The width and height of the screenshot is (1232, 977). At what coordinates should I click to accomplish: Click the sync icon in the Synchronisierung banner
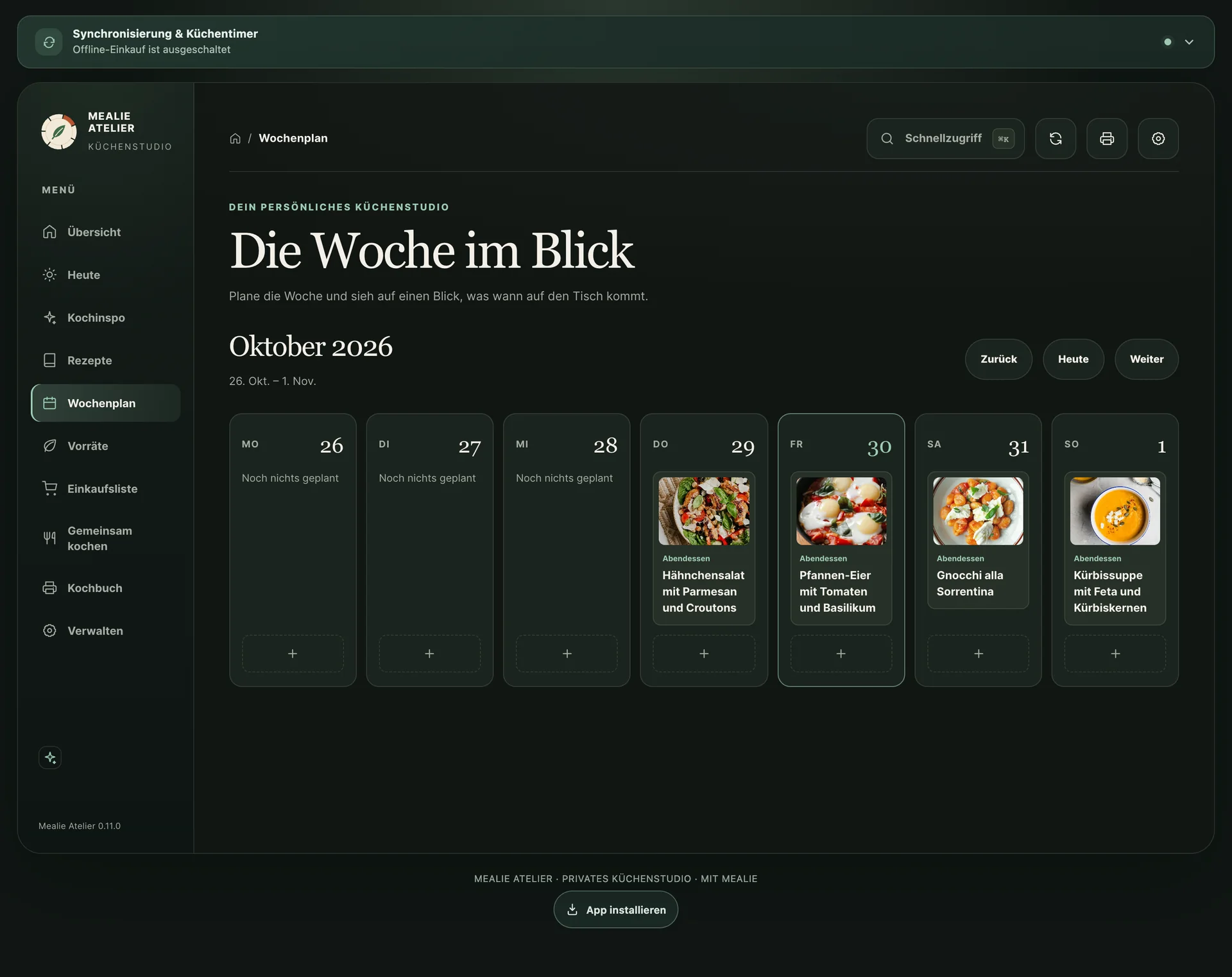coord(49,42)
